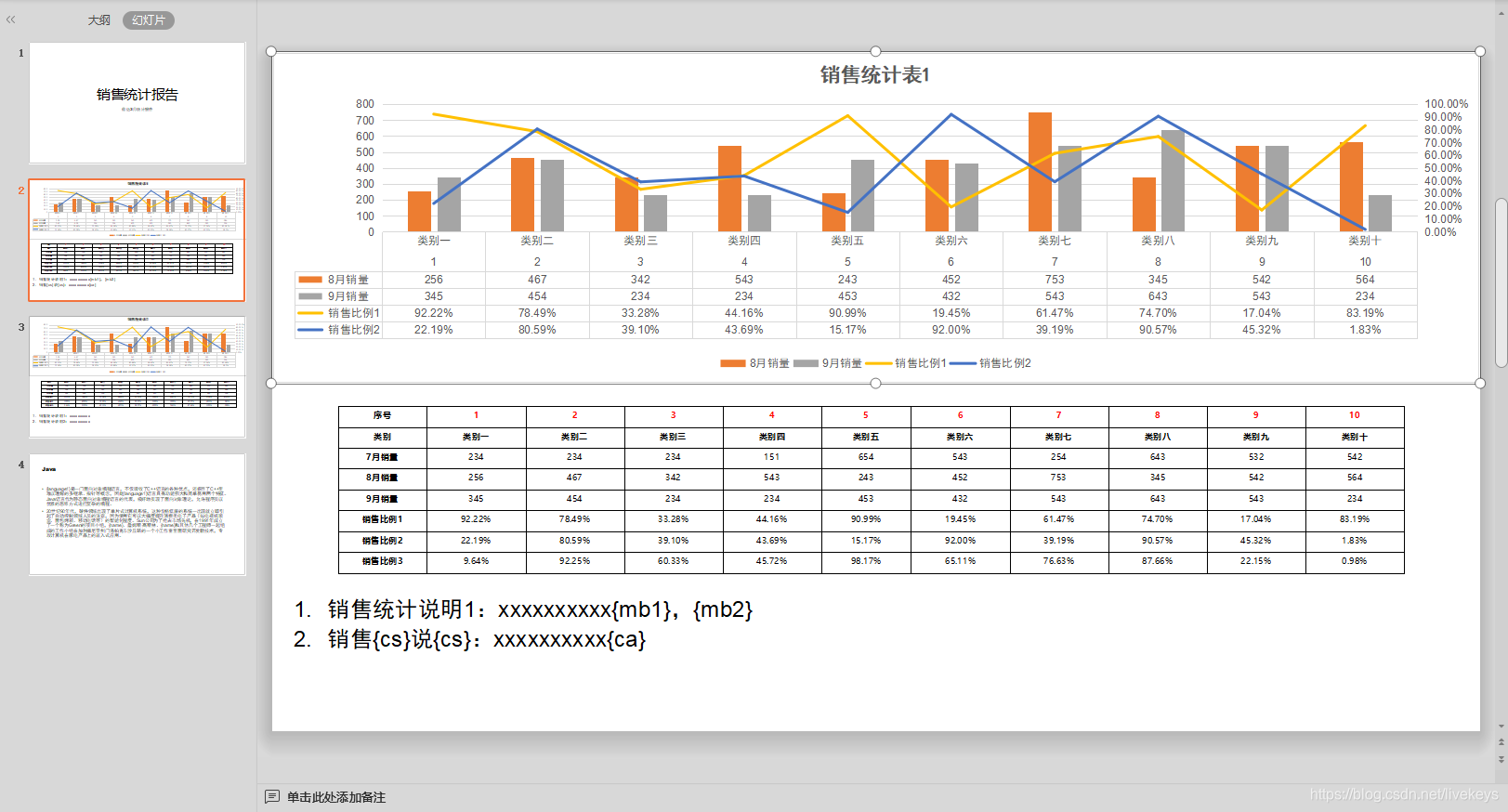Select the 9月销量 legend entry below the chart
1508x812 pixels.
827,363
